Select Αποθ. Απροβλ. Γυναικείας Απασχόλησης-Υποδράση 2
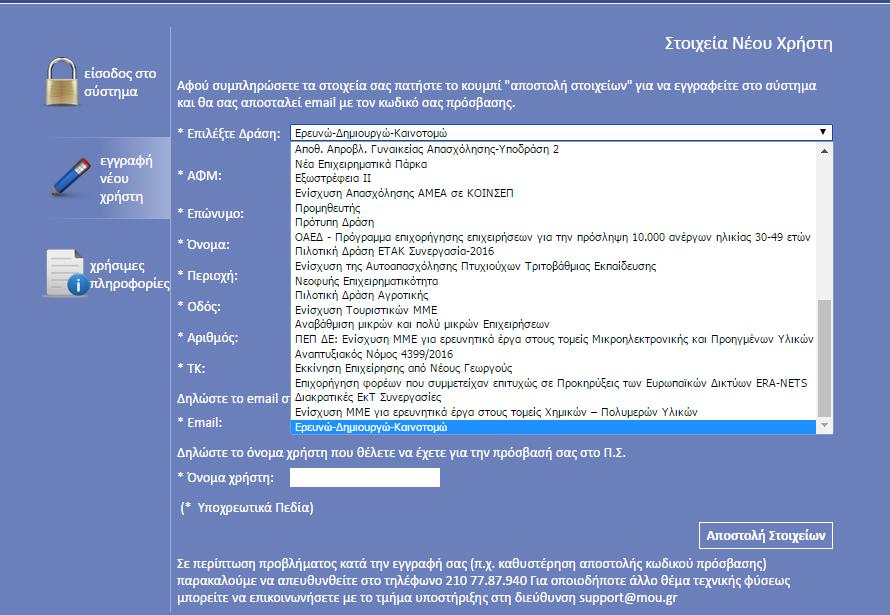The image size is (890, 615). [553, 149]
